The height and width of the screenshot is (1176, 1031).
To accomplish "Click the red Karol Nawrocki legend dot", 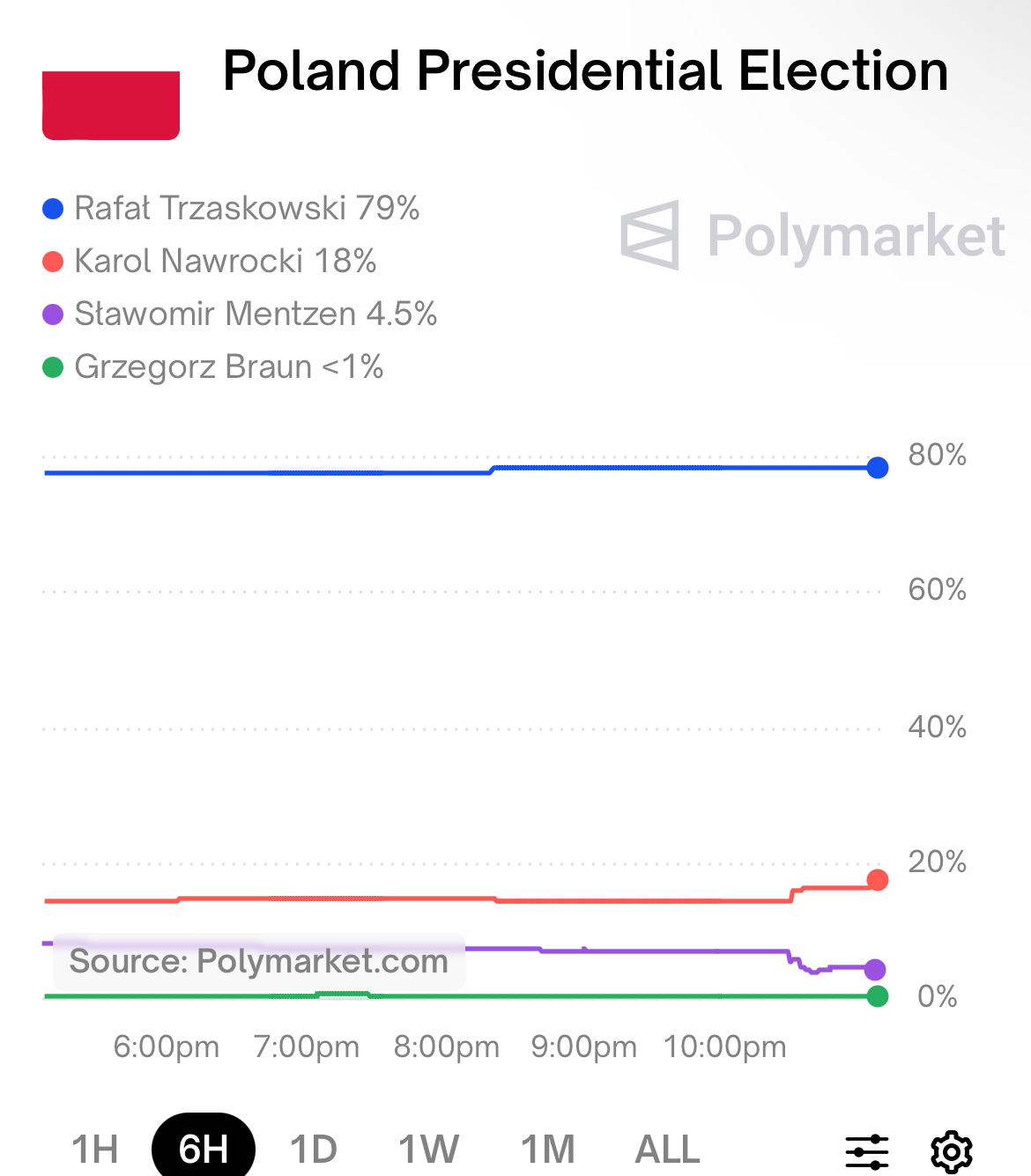I will tap(53, 262).
